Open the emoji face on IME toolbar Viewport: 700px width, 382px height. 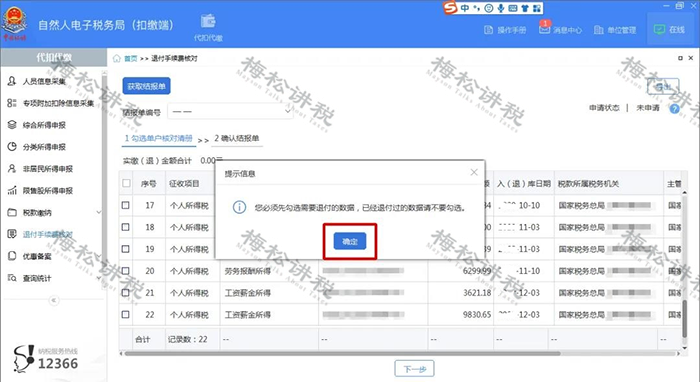(x=489, y=8)
